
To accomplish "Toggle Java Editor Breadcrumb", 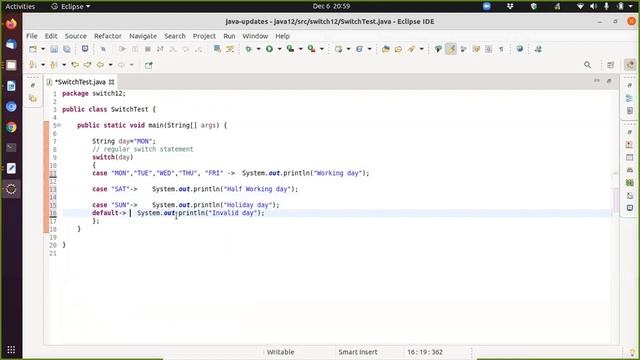I will point(438,49).
